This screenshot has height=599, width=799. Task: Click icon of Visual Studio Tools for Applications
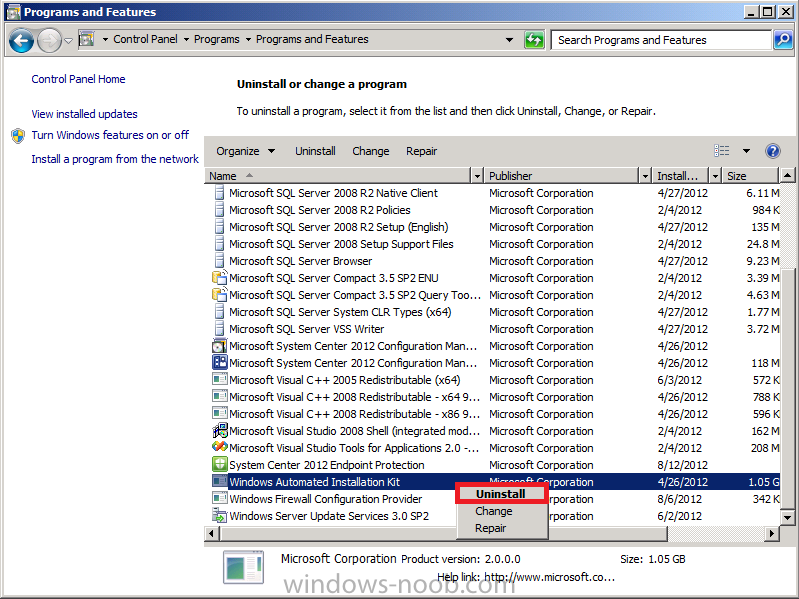point(219,448)
